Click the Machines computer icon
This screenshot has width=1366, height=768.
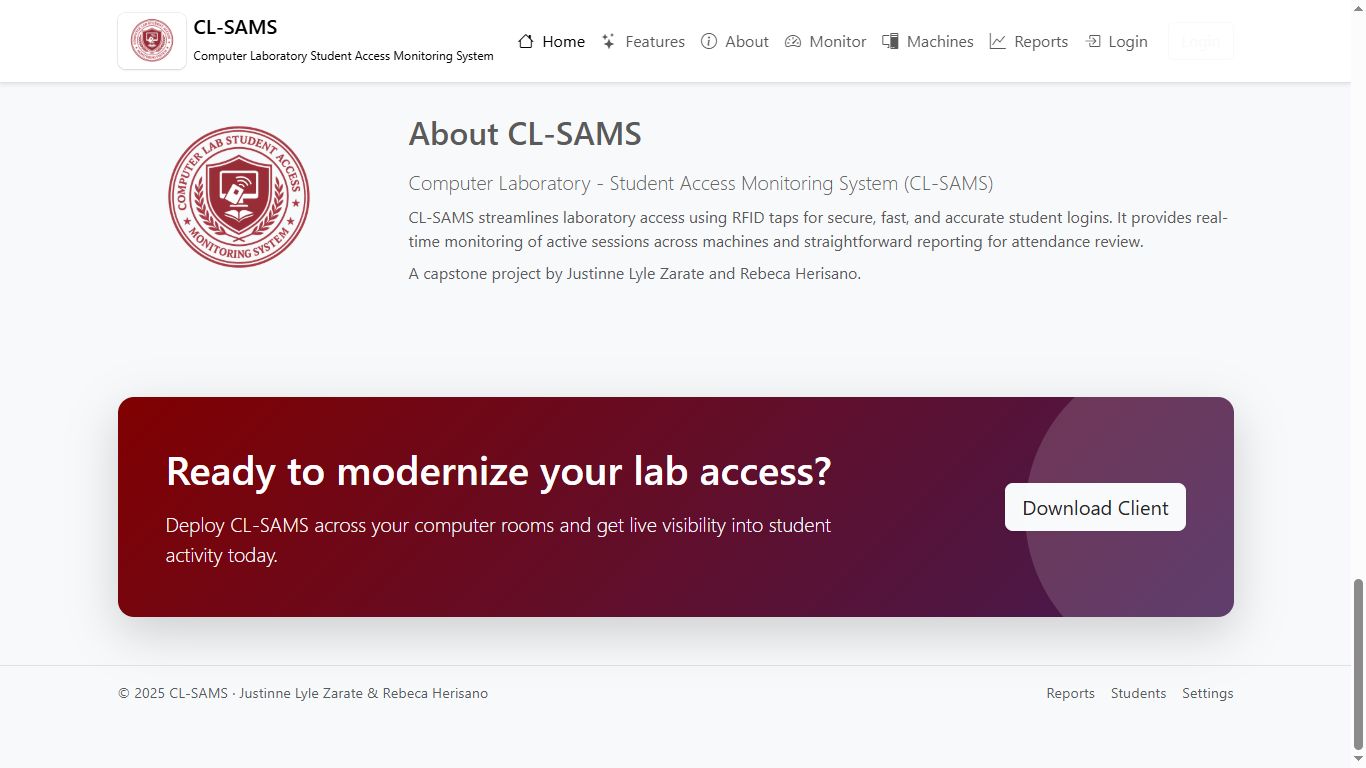[x=890, y=41]
